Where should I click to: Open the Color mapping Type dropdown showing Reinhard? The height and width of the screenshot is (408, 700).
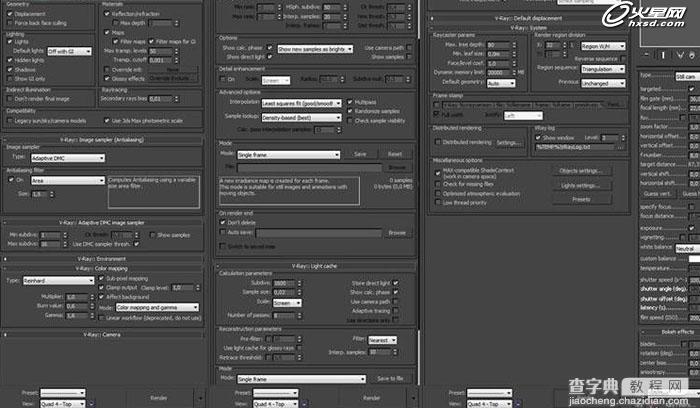[x=58, y=281]
